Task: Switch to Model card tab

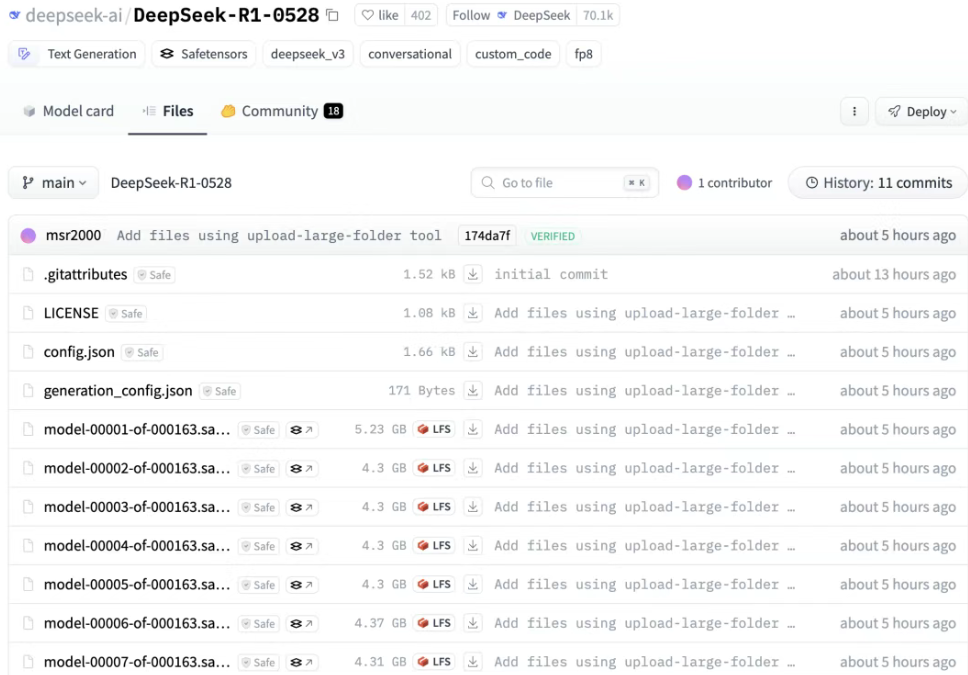Action: [69, 111]
